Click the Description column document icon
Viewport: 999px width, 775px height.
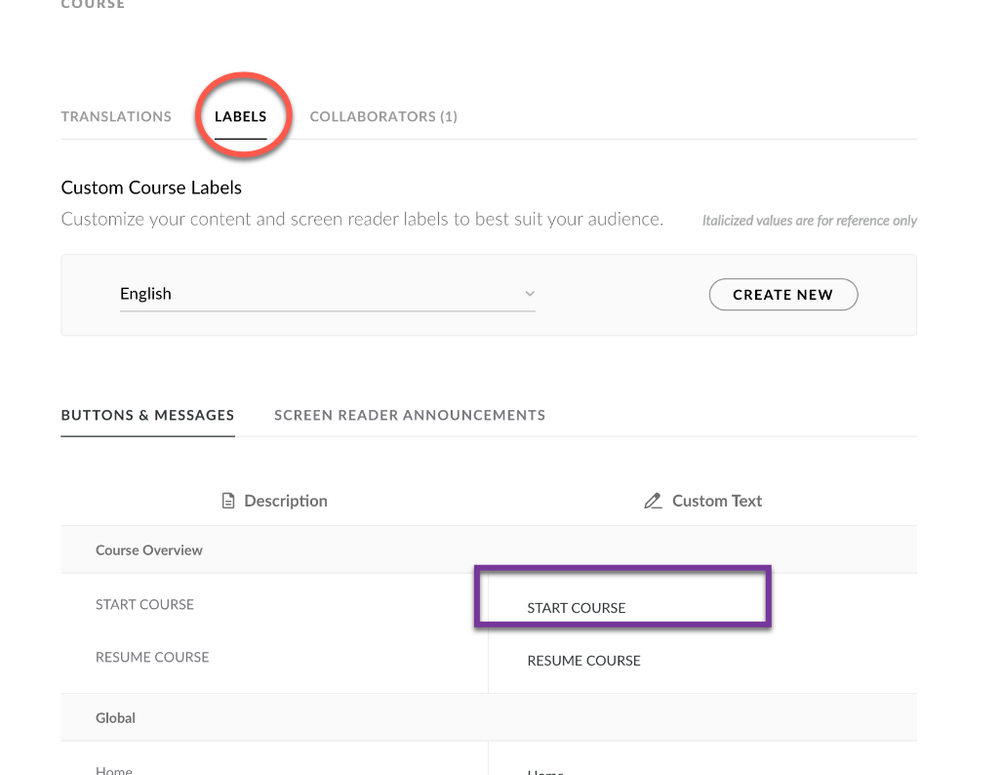tap(228, 501)
